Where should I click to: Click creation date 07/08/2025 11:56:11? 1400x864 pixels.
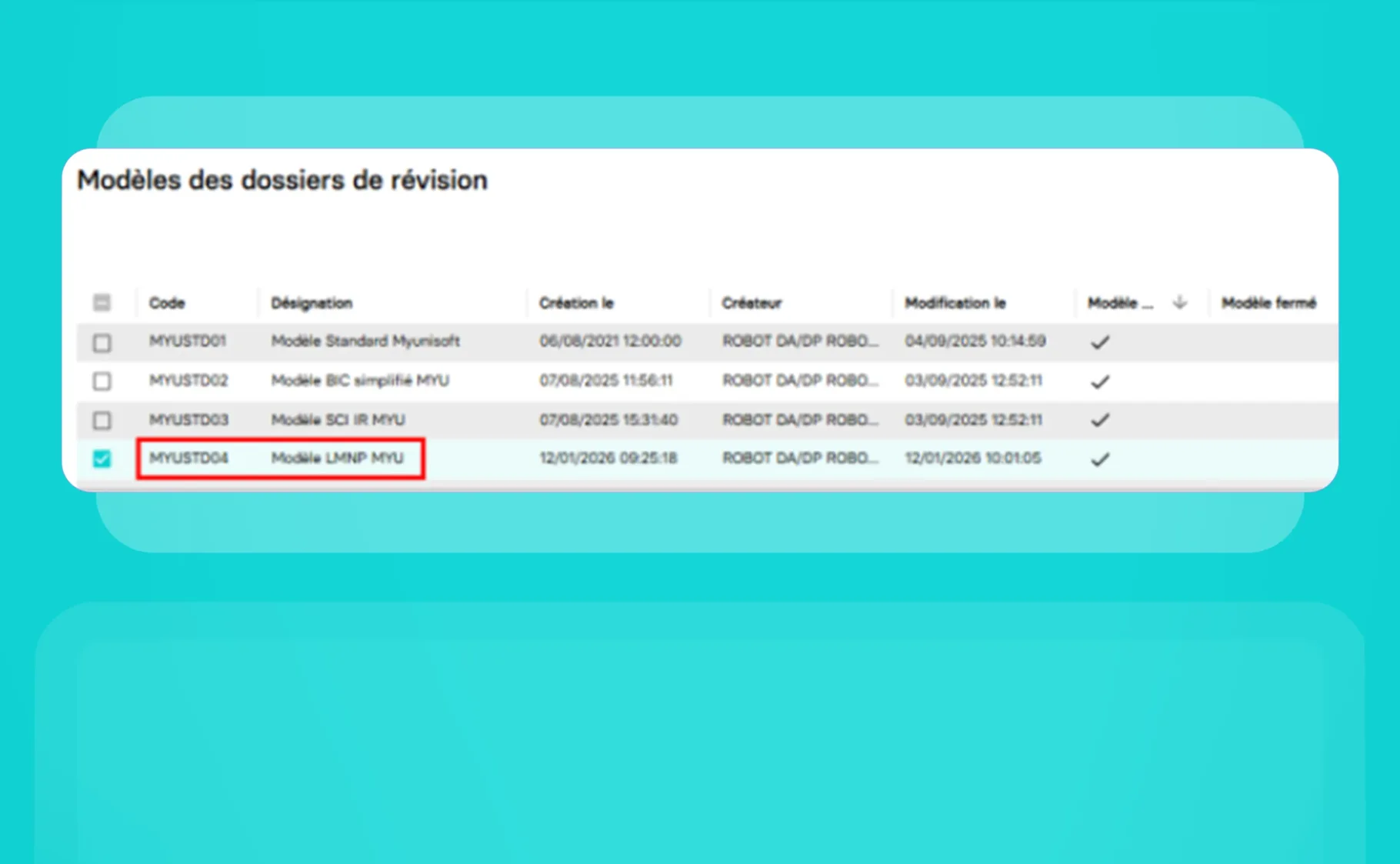click(x=606, y=380)
